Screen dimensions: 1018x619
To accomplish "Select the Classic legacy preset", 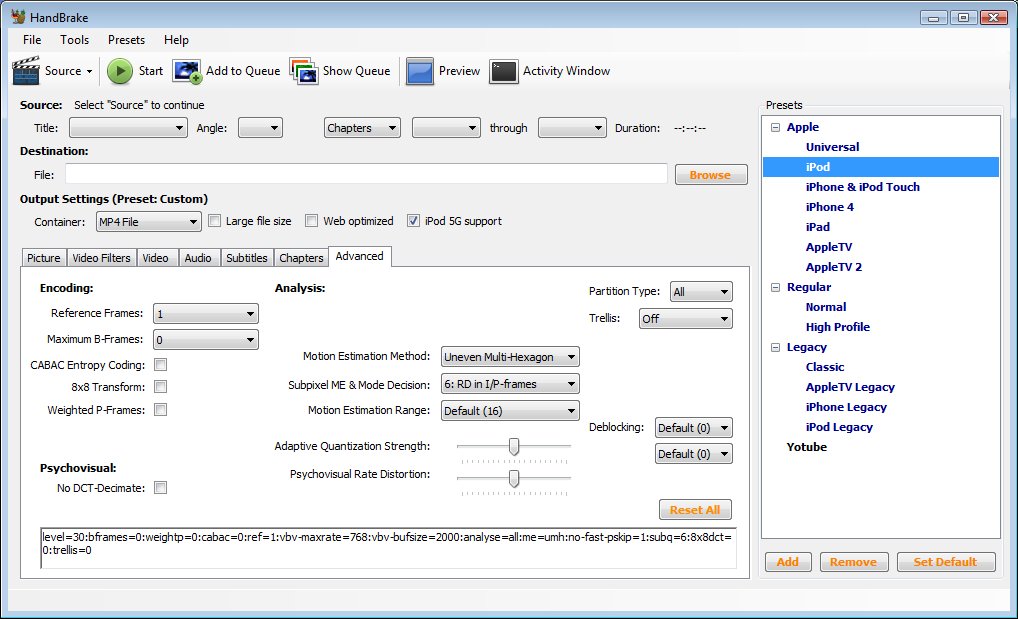I will pos(825,367).
